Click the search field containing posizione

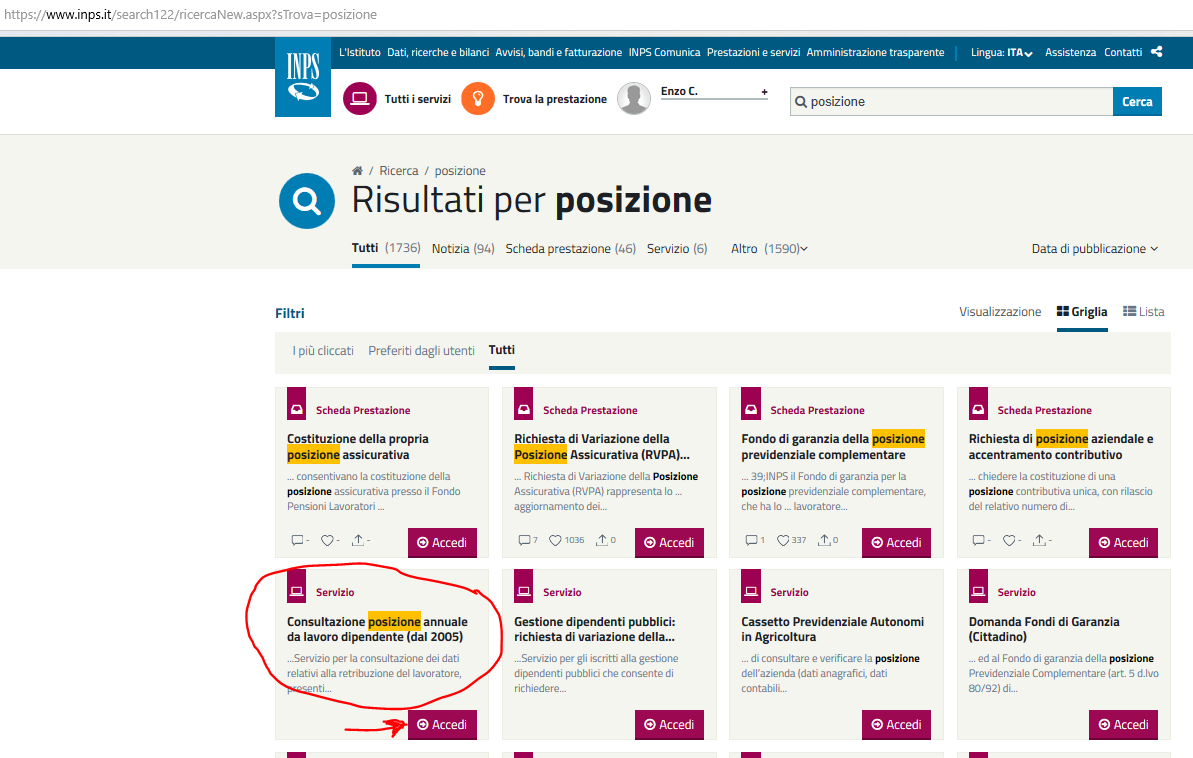click(955, 102)
